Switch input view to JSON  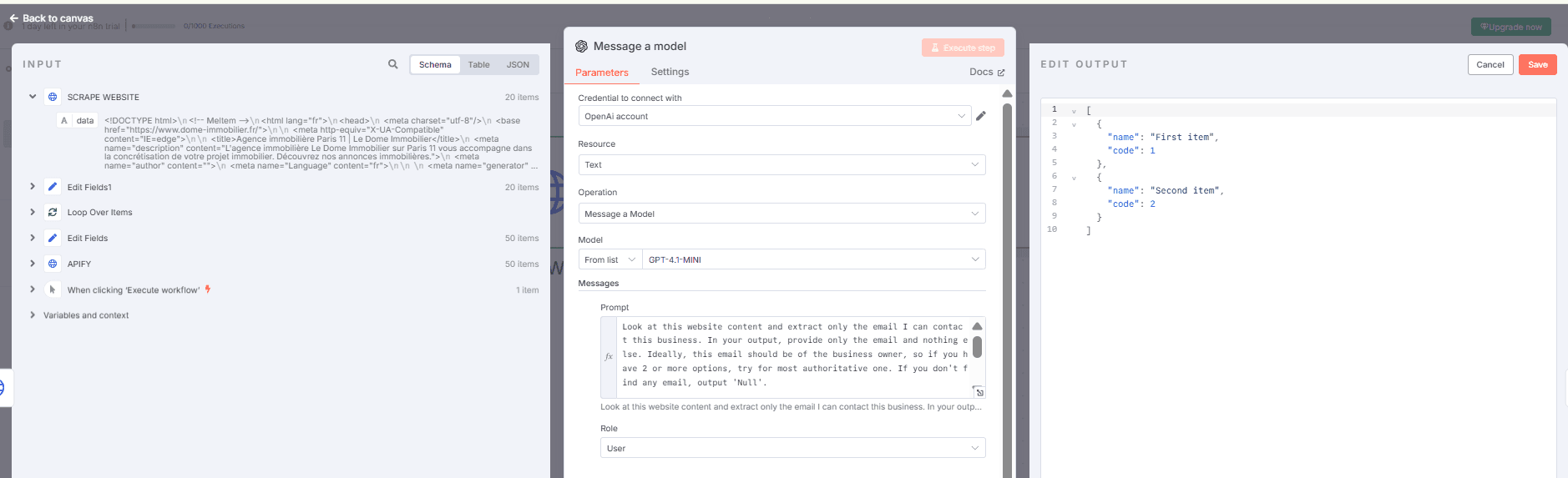518,64
